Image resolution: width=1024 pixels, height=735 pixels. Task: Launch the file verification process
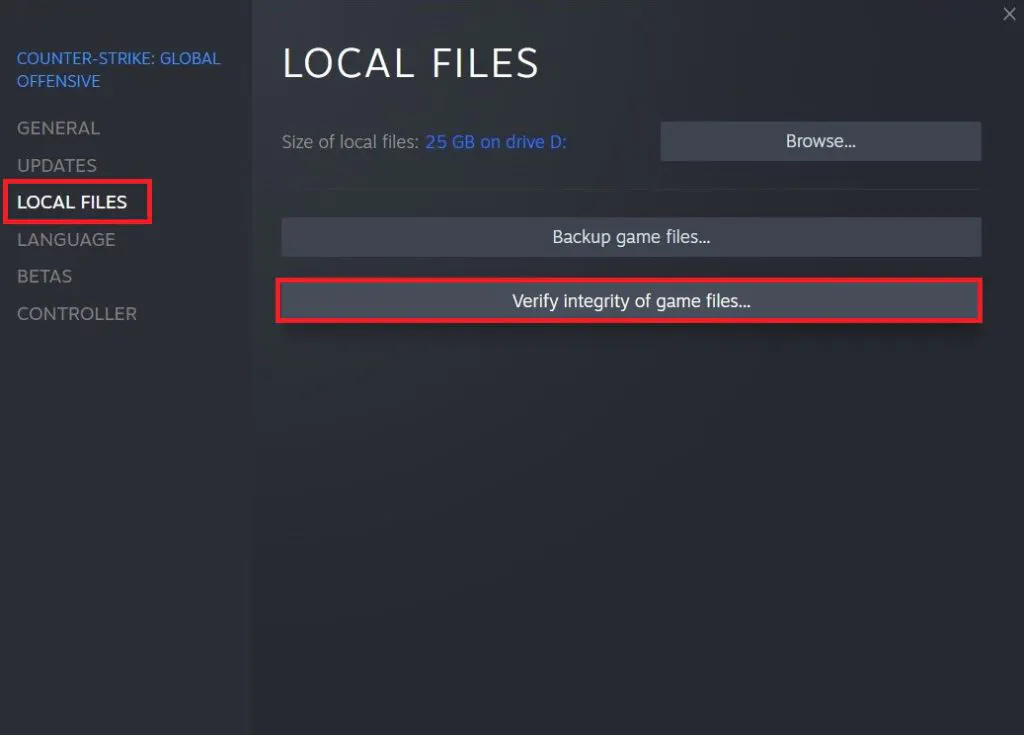[x=630, y=300]
